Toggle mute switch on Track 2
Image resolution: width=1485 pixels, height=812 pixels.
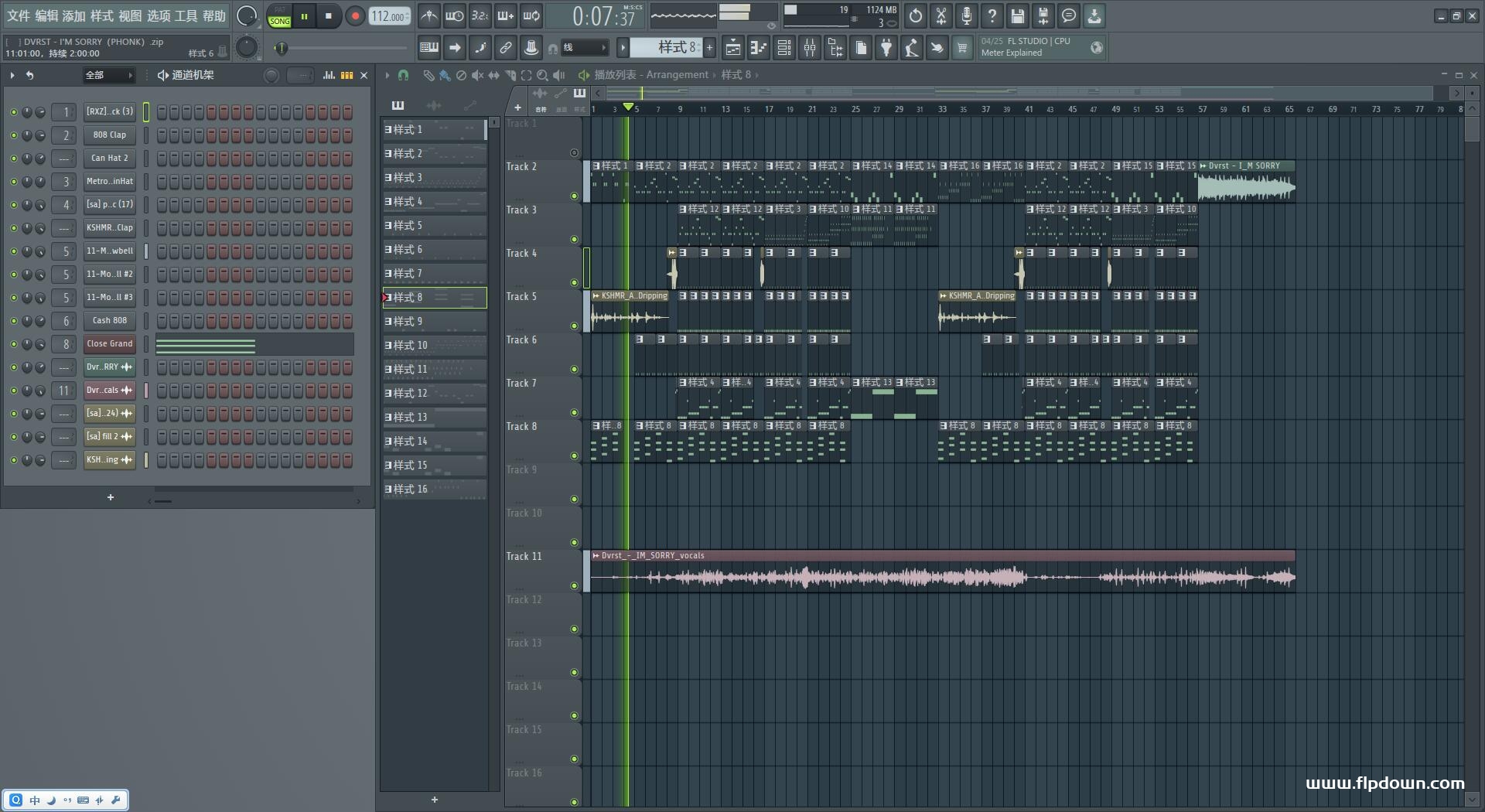[574, 196]
